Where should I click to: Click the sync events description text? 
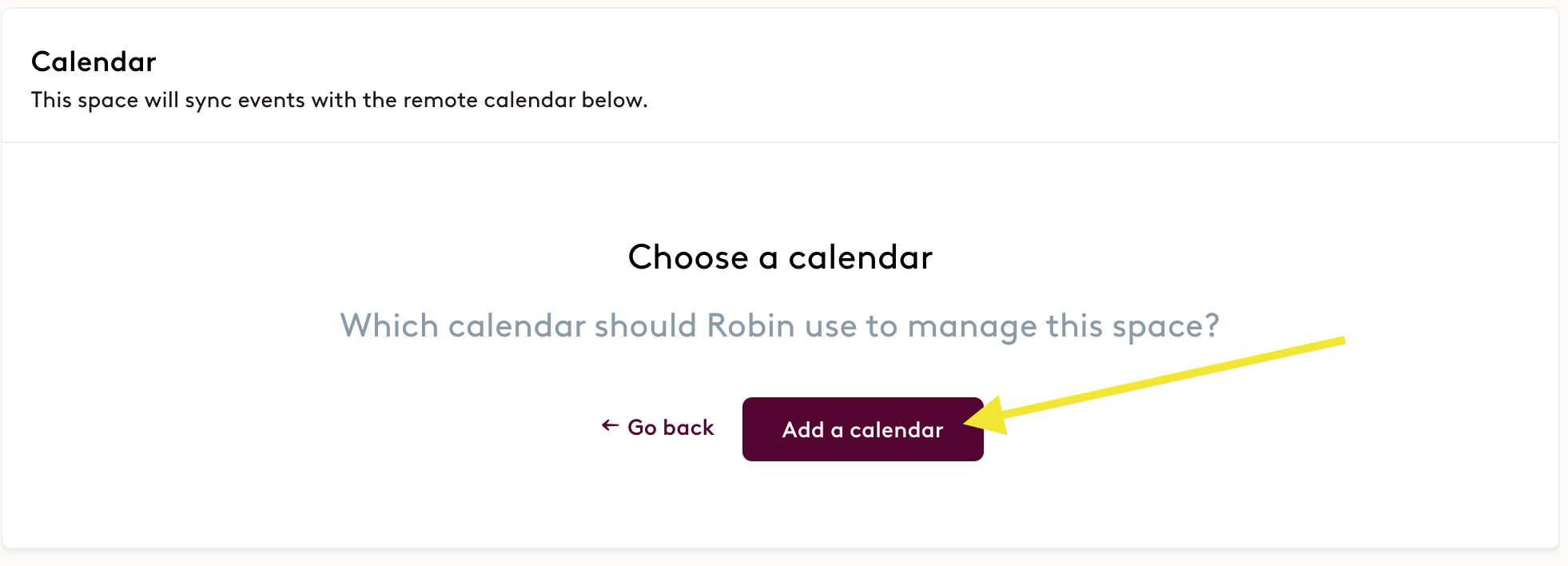click(x=339, y=100)
